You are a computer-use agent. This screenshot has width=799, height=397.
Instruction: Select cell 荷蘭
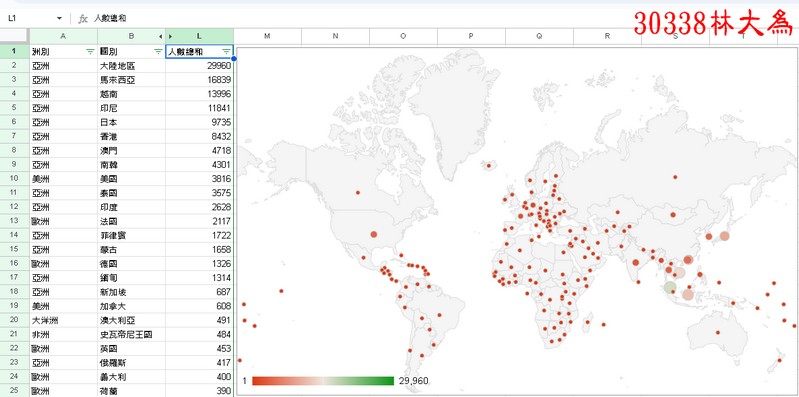[131, 391]
